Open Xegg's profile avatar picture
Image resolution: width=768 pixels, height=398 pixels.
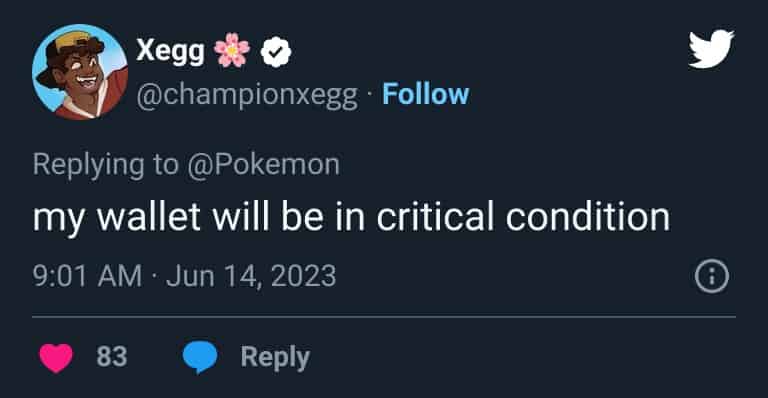pos(80,72)
